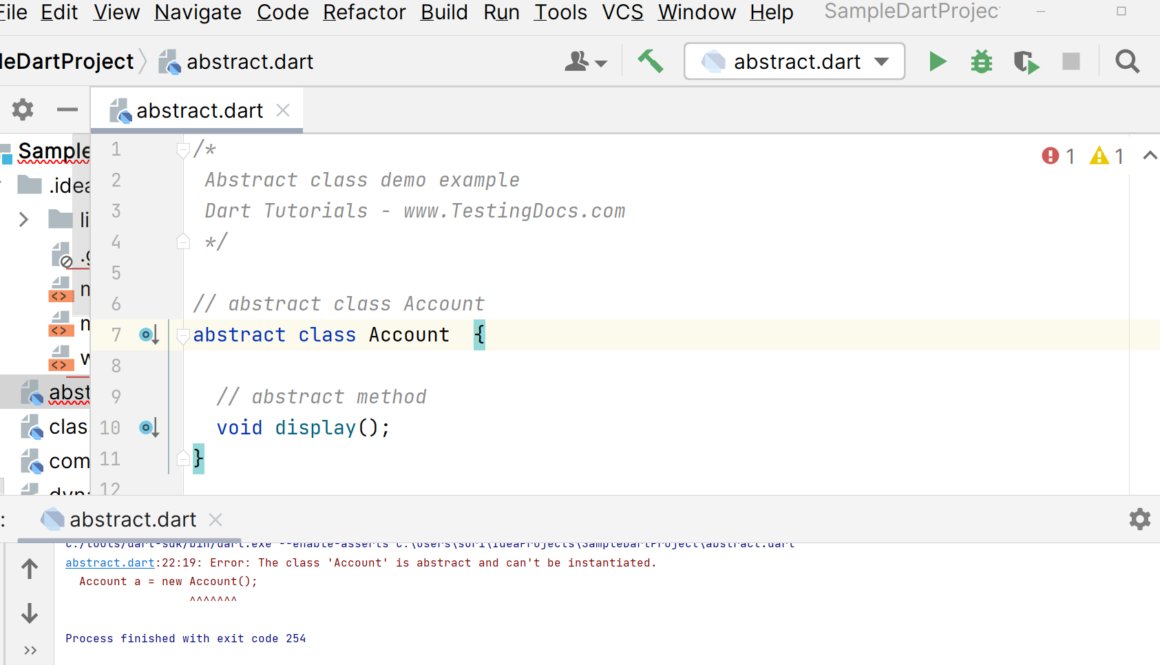This screenshot has width=1160, height=665.
Task: Open the Refactor menu
Action: pos(364,12)
